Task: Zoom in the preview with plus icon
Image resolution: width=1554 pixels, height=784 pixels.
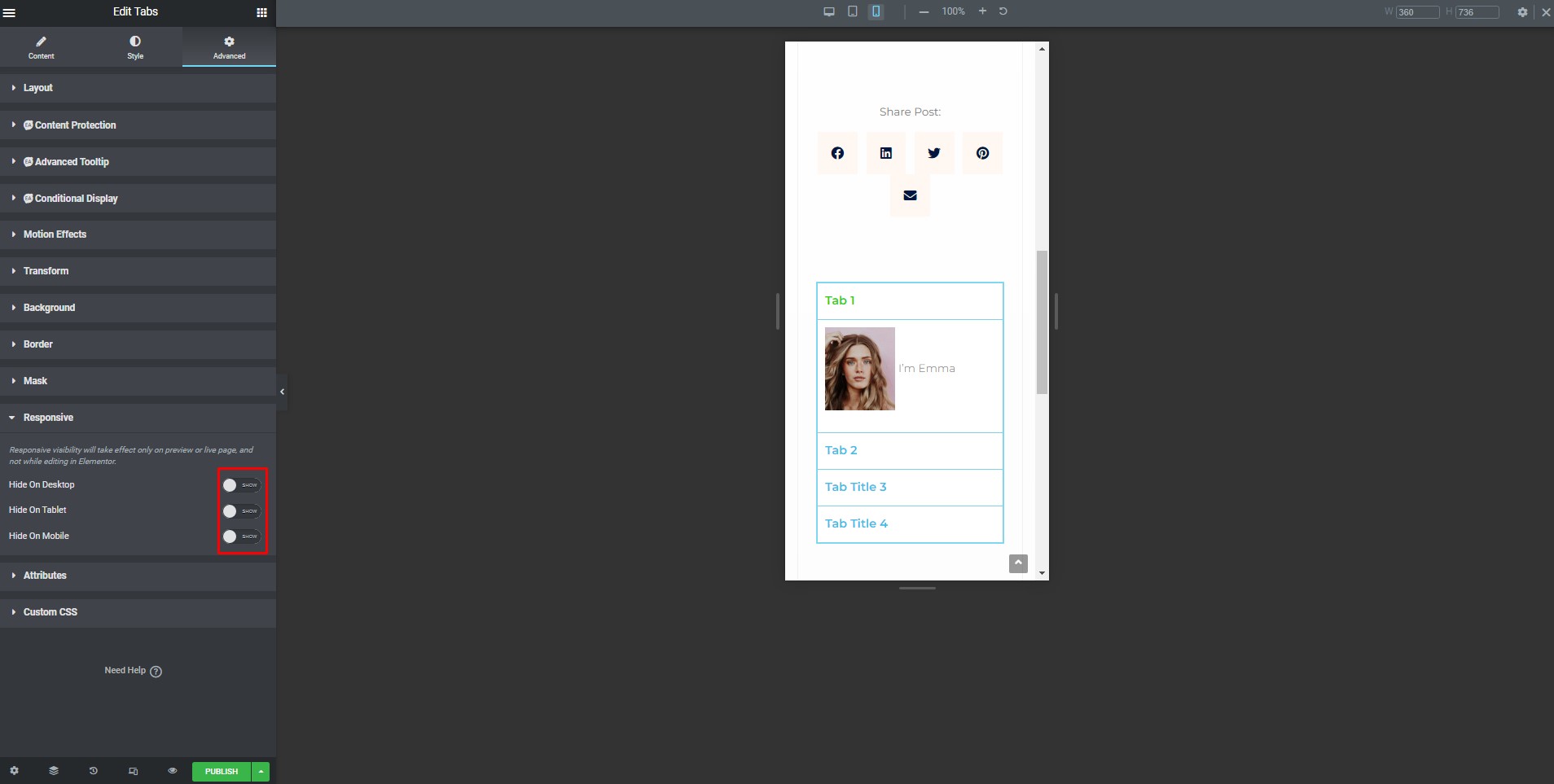Action: tap(982, 11)
